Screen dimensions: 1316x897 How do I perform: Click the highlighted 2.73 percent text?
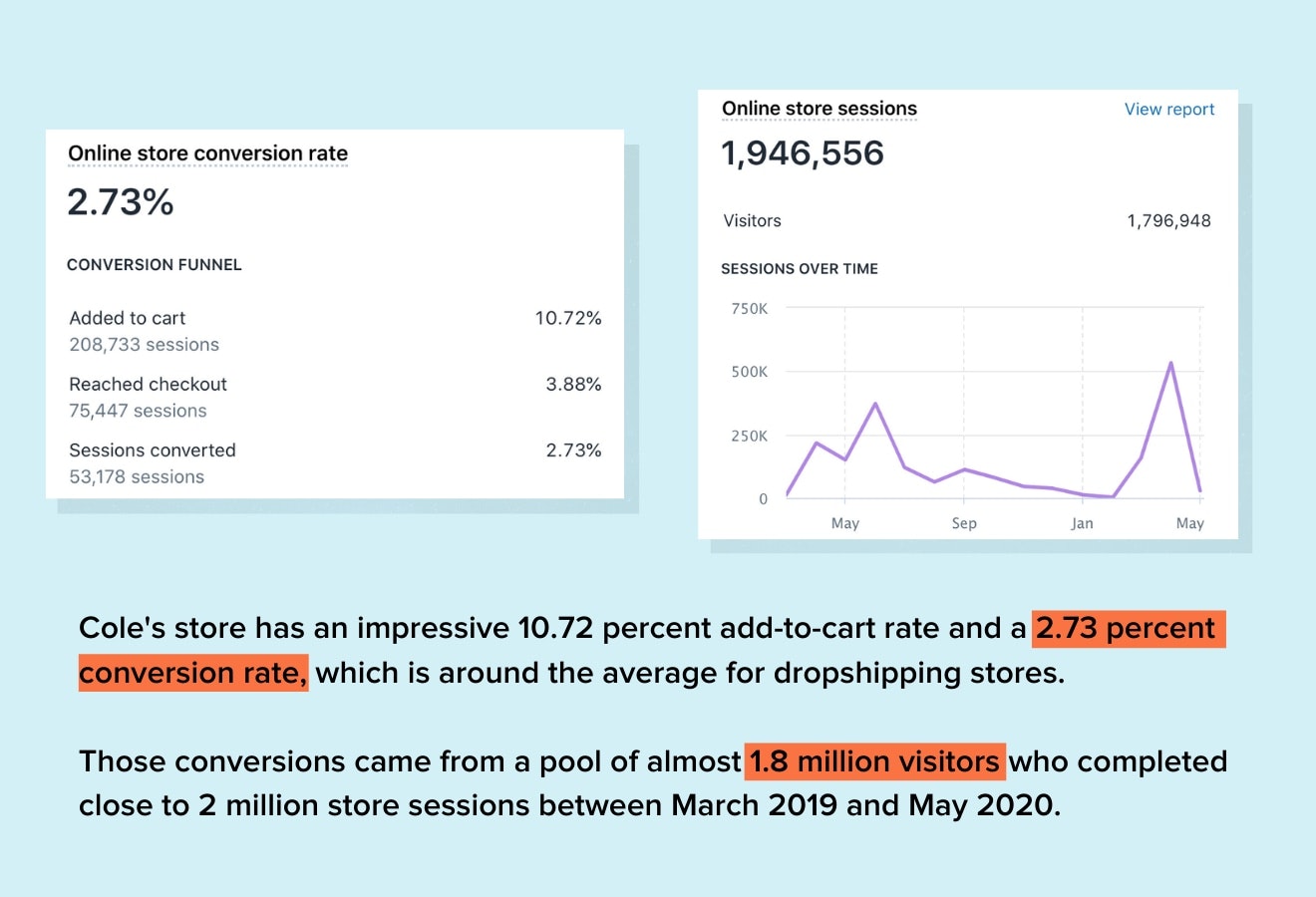(x=1127, y=629)
